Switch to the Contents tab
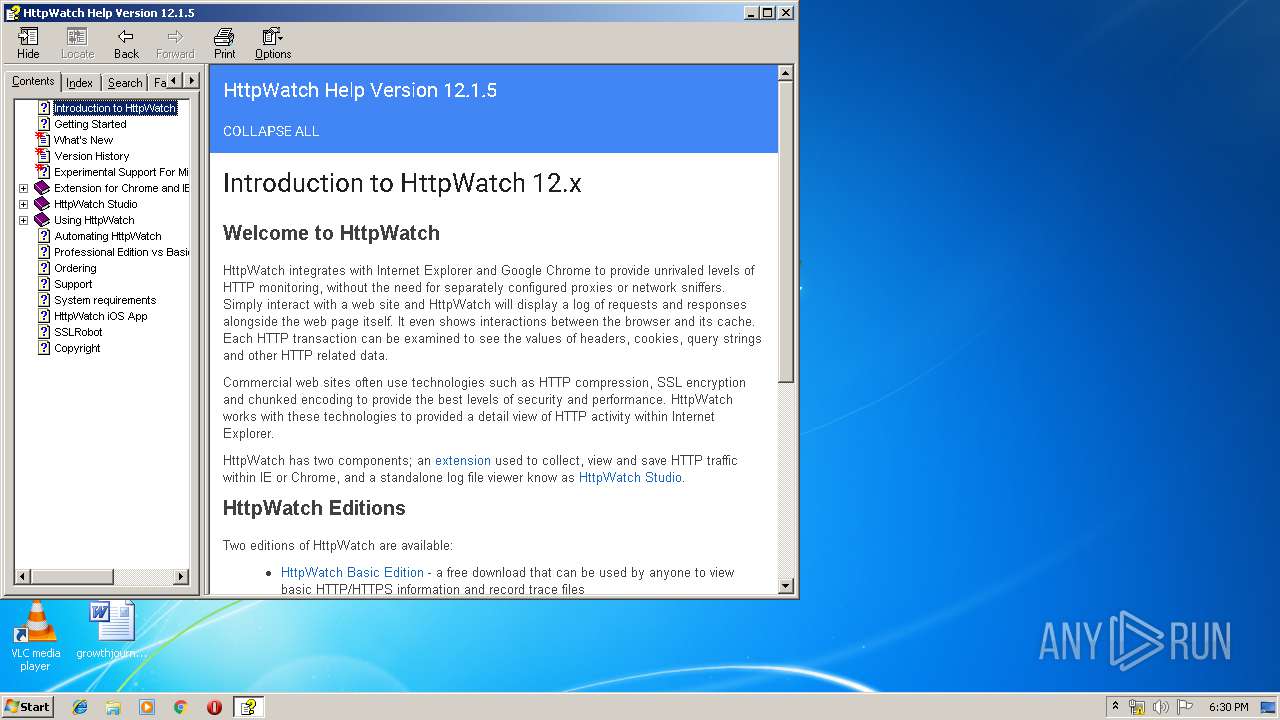This screenshot has height=720, width=1280. pyautogui.click(x=33, y=82)
